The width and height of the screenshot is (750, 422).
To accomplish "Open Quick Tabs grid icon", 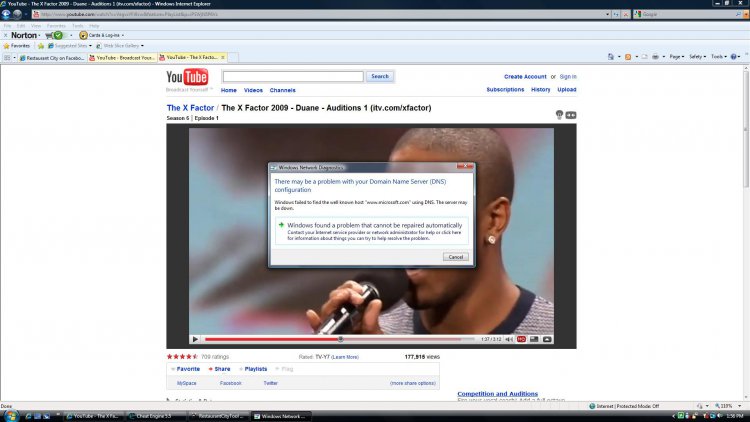I will pos(7,57).
